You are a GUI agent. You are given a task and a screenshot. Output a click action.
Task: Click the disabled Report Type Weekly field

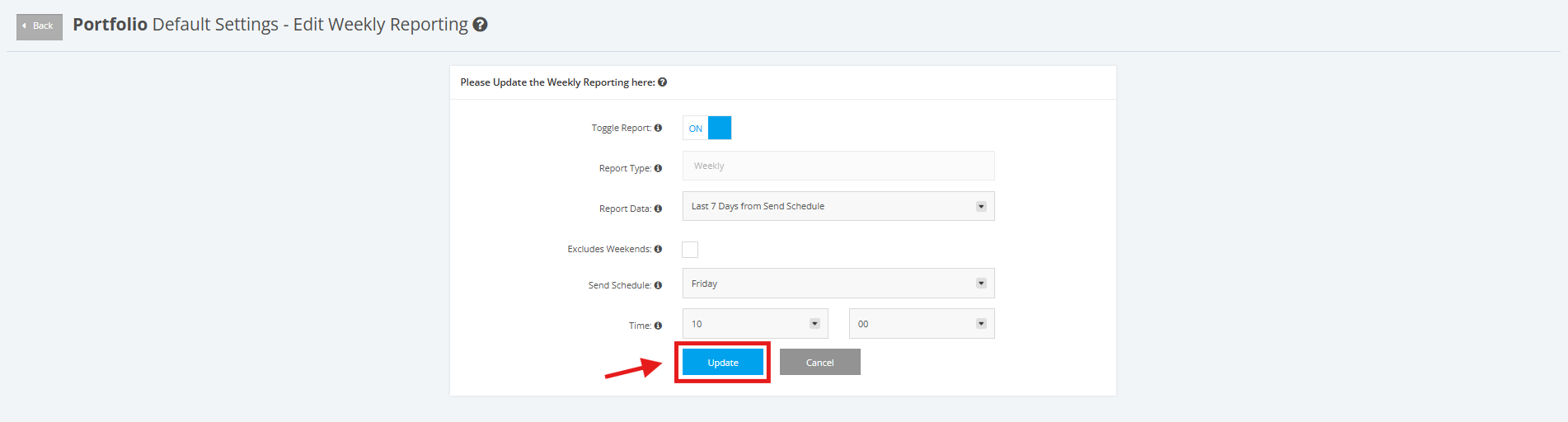coord(838,166)
